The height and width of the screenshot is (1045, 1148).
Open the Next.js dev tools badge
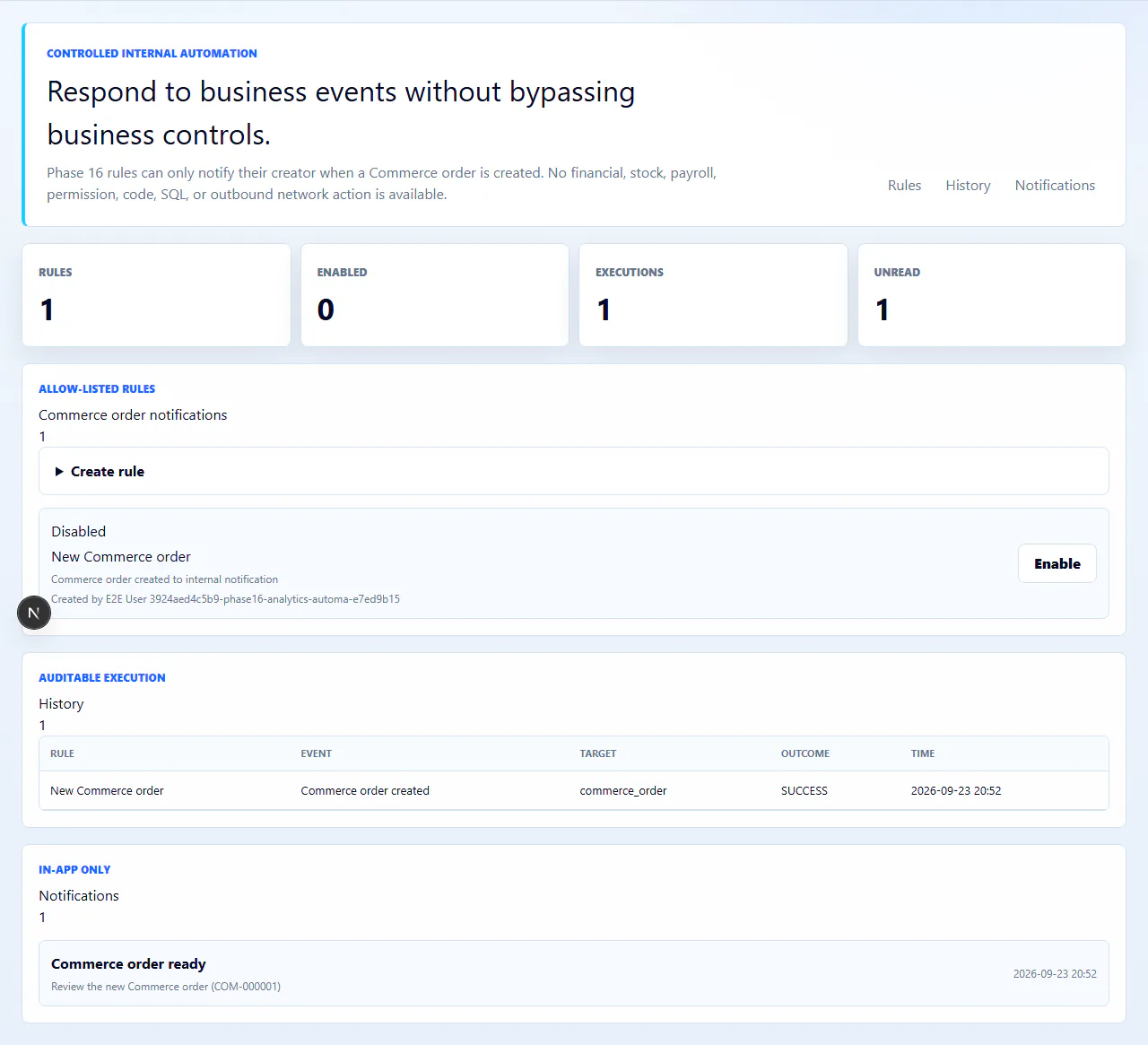click(x=34, y=613)
